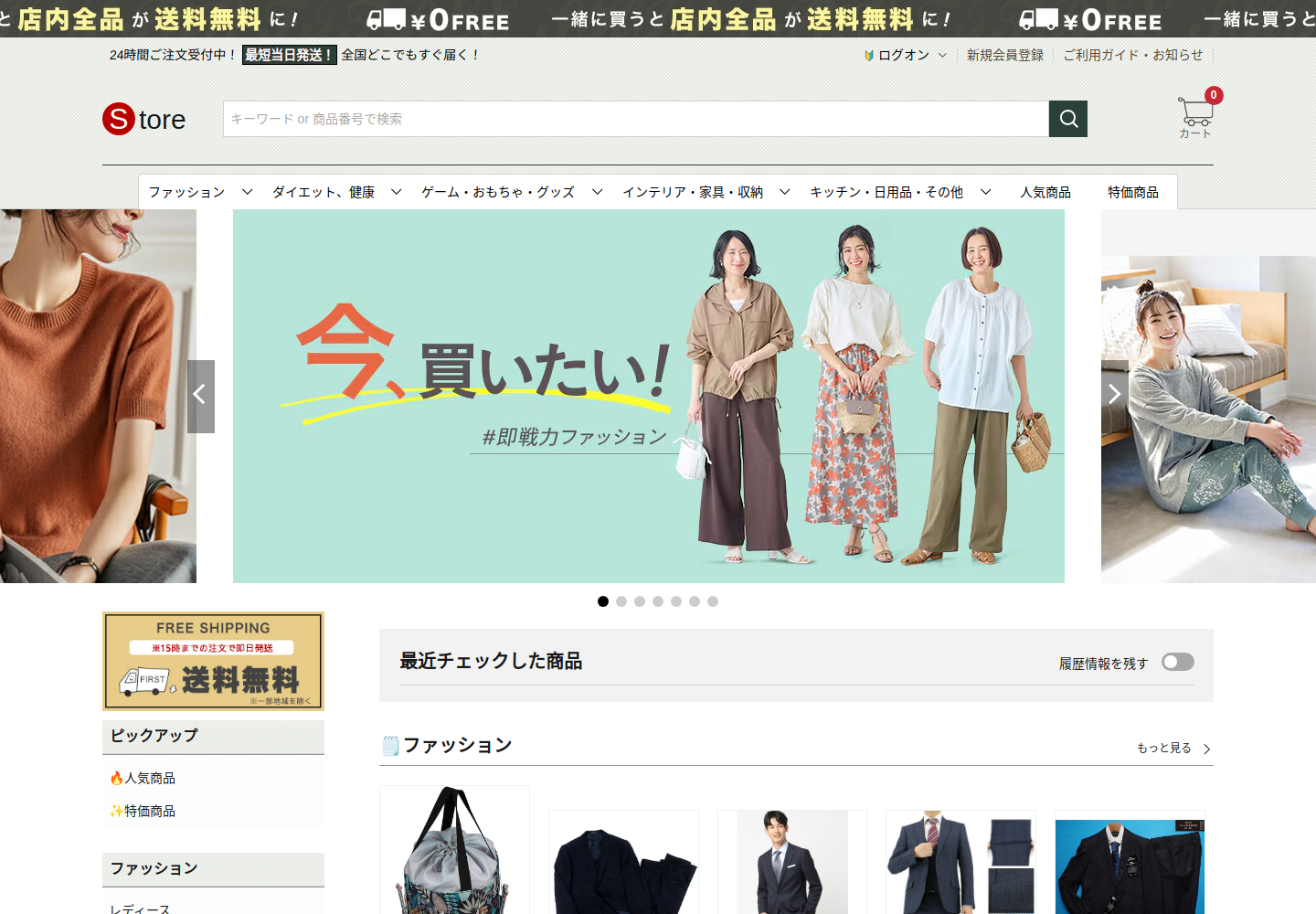Click the beginner mark icon beside ログオン
The height and width of the screenshot is (914, 1316).
click(869, 56)
